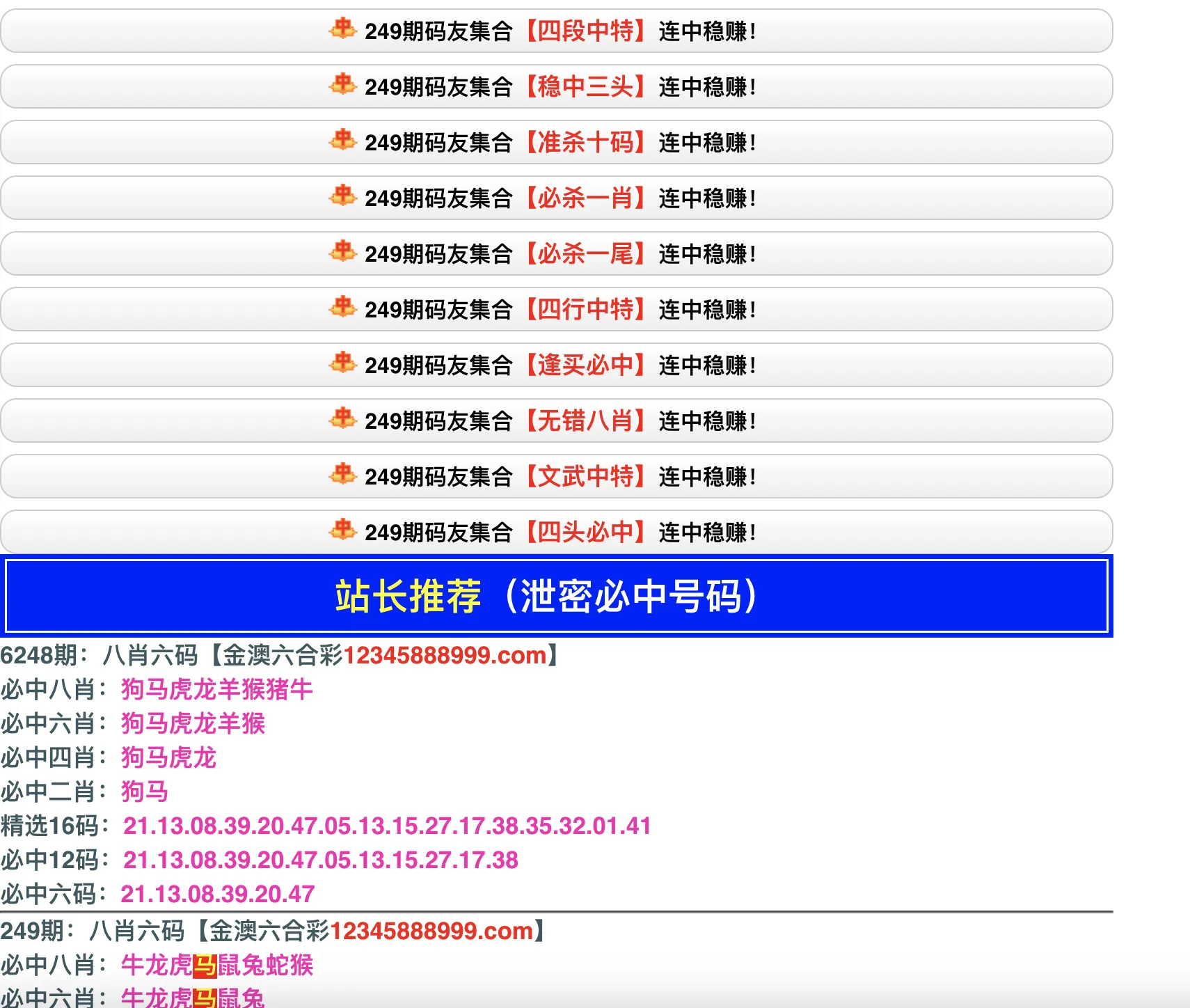Click the icon beside 无错八肖 row
Screen dimensions: 1190x1008
tap(342, 419)
